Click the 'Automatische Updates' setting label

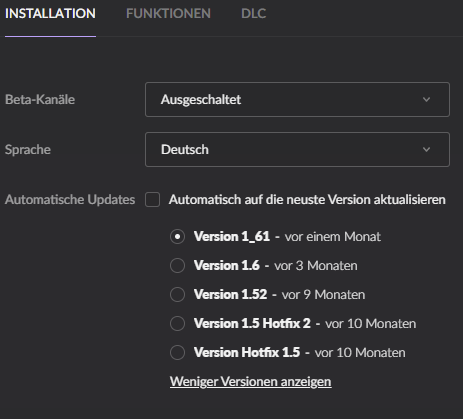pos(70,200)
